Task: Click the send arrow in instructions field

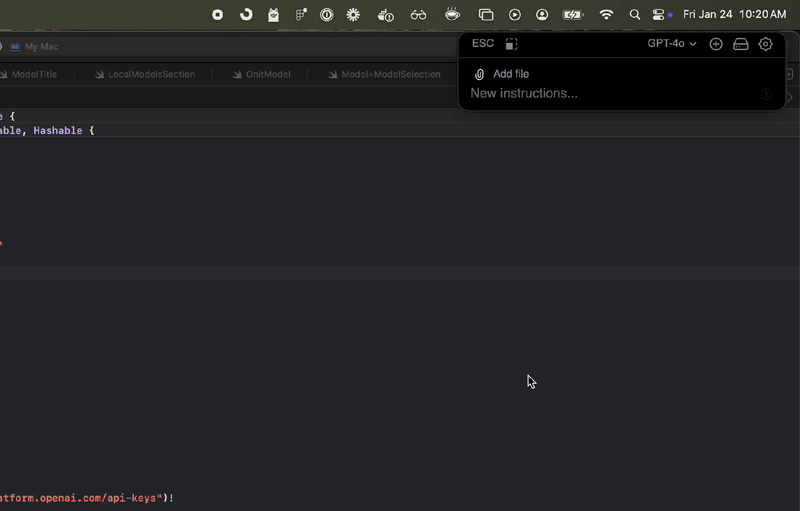Action: pos(766,95)
